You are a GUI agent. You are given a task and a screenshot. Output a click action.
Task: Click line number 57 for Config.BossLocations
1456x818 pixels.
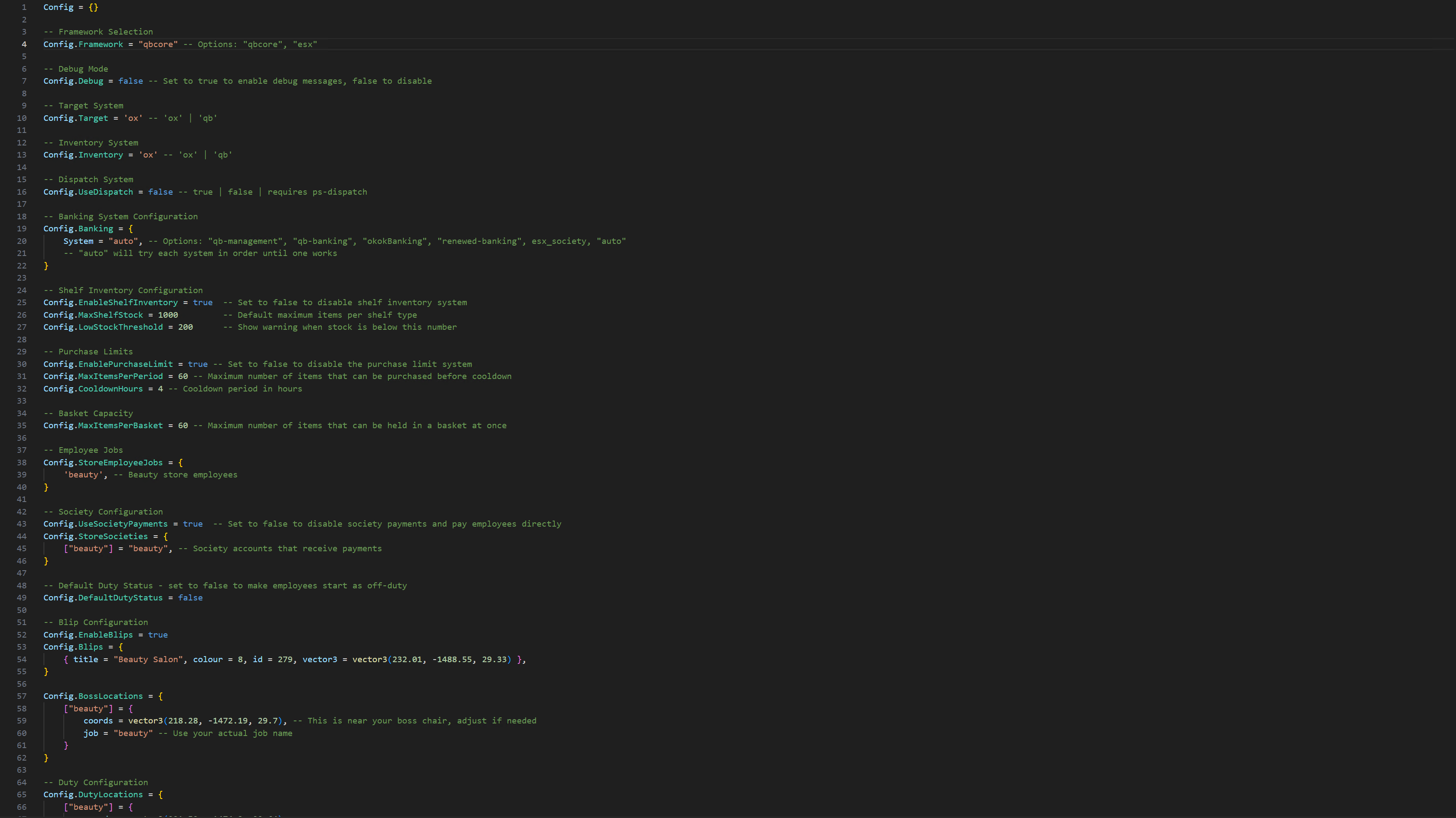[22, 696]
